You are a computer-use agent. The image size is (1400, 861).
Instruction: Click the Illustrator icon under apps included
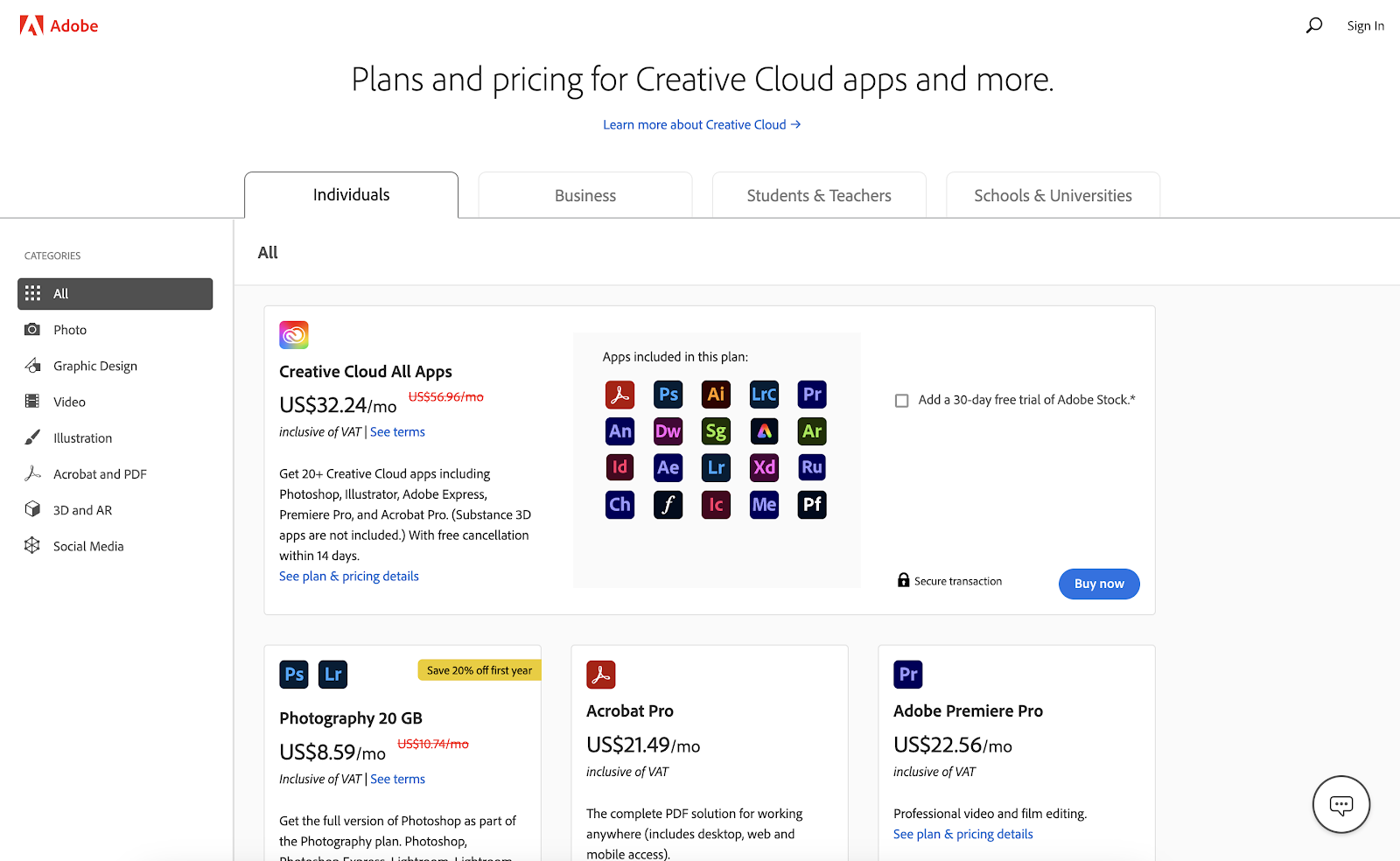(x=716, y=394)
